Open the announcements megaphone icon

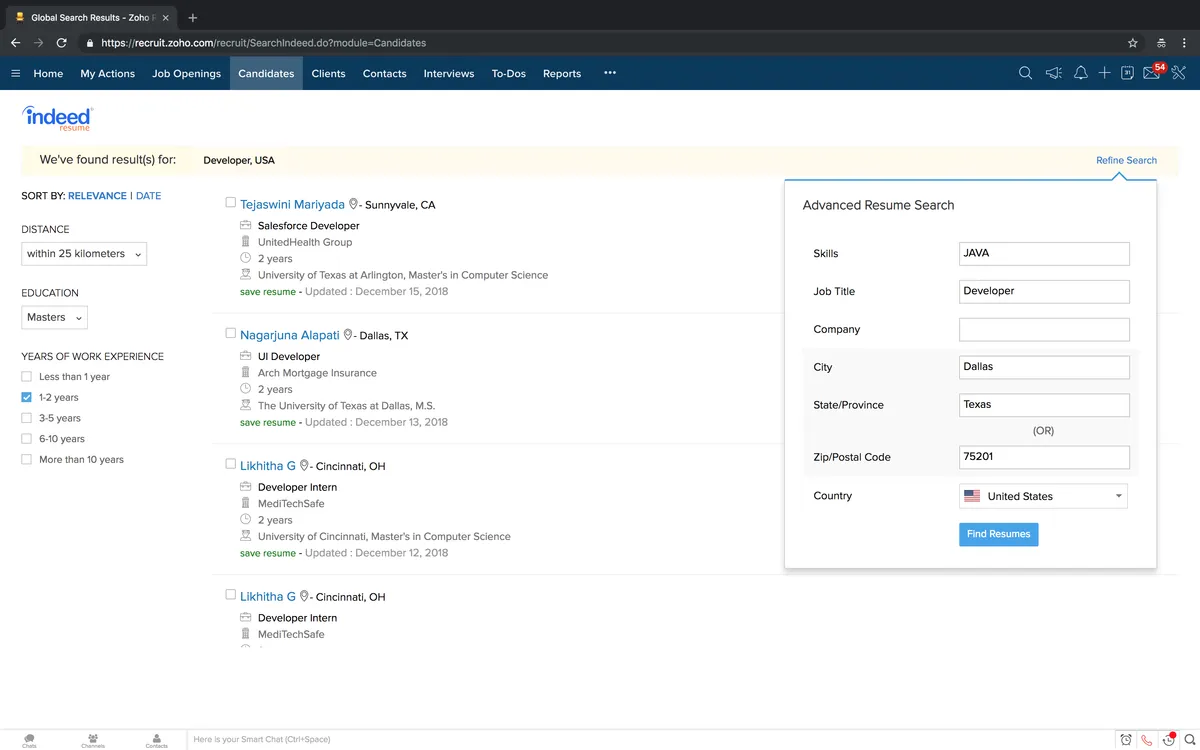(x=1053, y=73)
